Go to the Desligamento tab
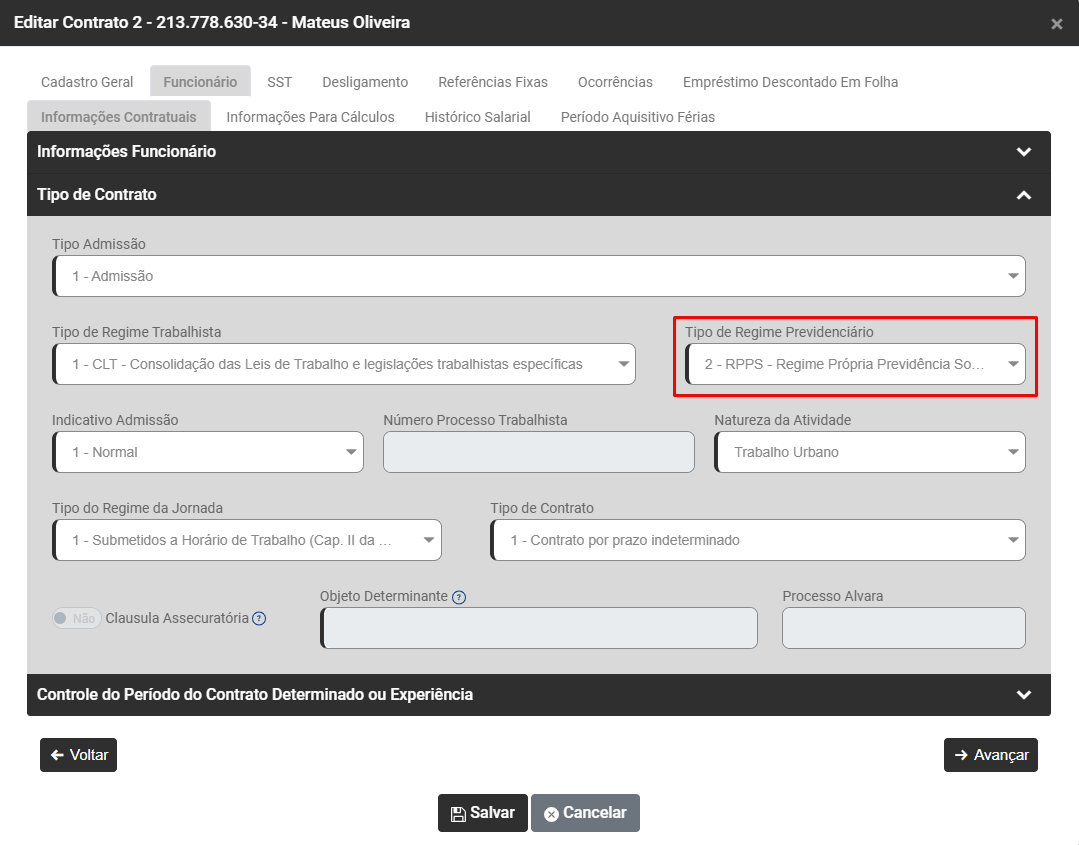The height and width of the screenshot is (845, 1079). coord(365,82)
